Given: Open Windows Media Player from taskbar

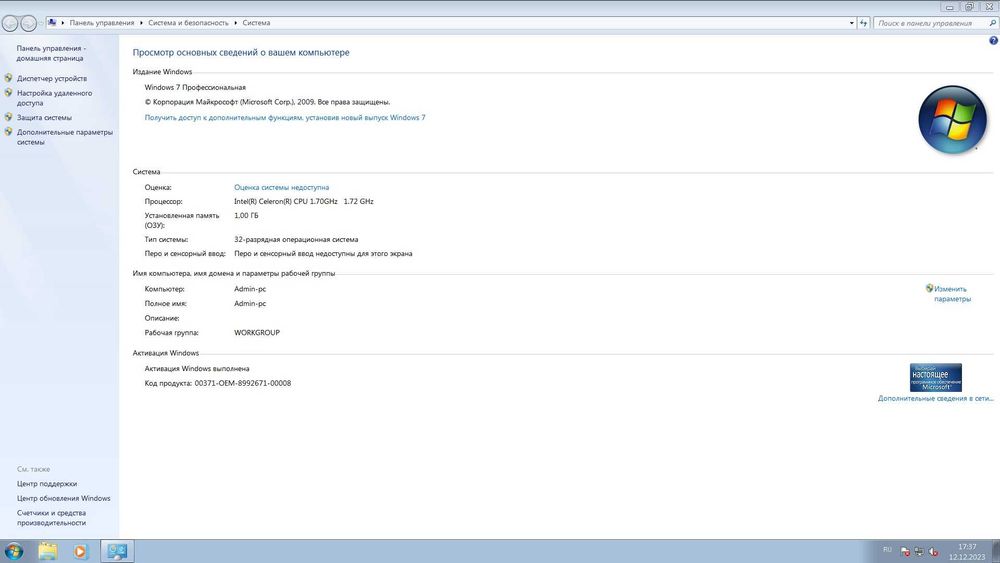Looking at the screenshot, I should click(x=80, y=551).
